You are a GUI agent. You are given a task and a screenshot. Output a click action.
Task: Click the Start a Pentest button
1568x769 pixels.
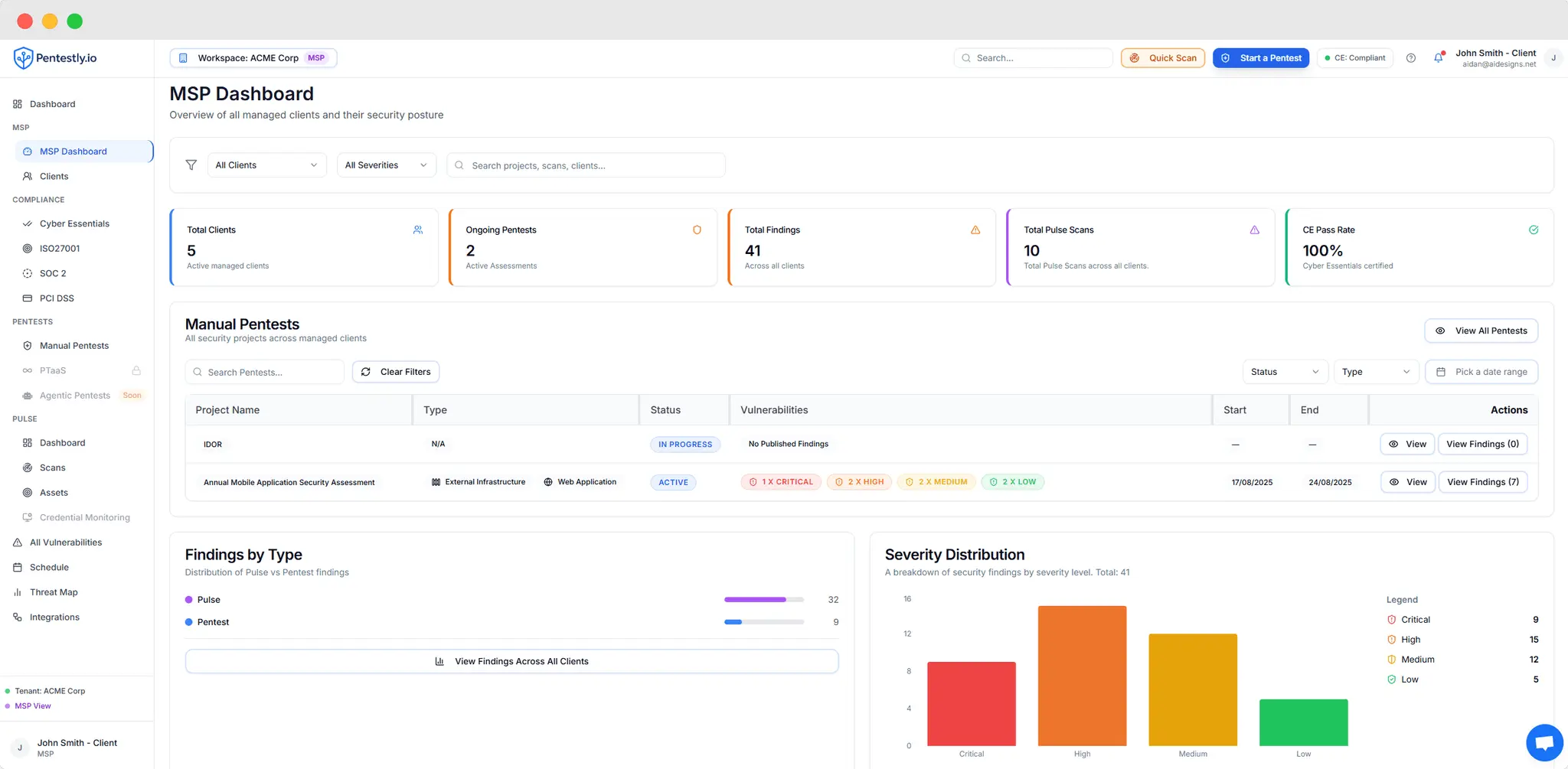[x=1261, y=58]
